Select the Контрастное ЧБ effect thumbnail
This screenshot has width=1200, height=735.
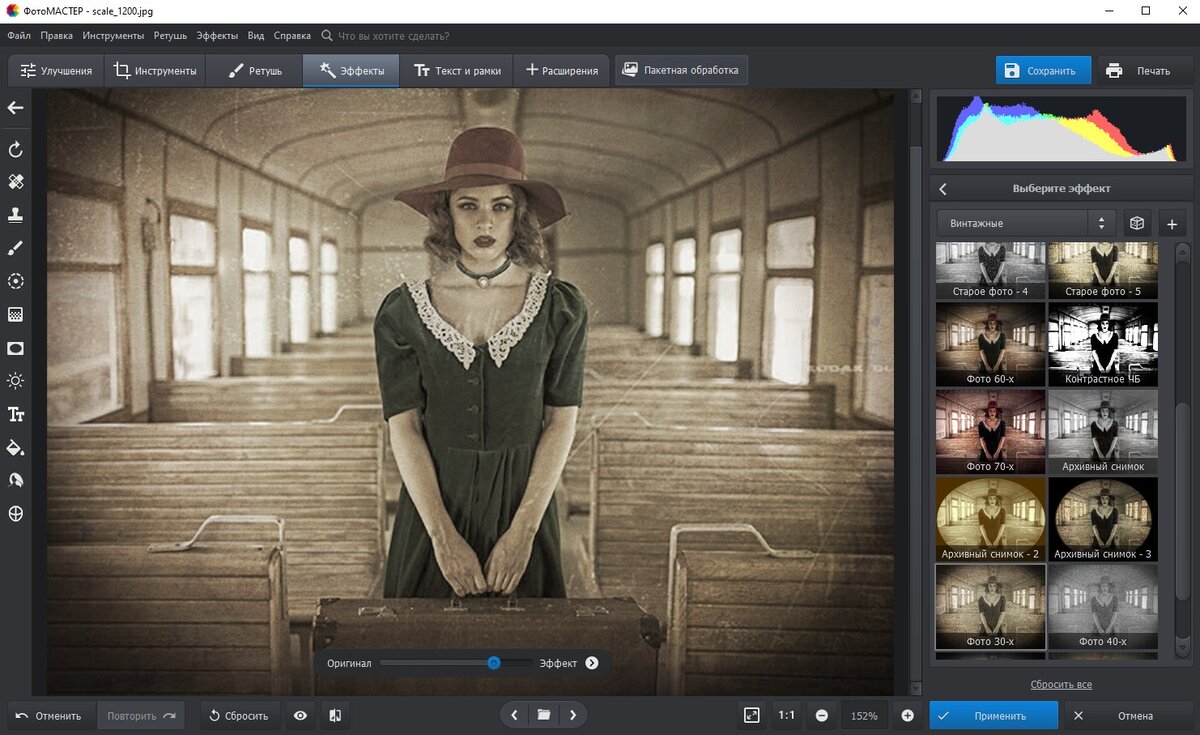[1103, 344]
